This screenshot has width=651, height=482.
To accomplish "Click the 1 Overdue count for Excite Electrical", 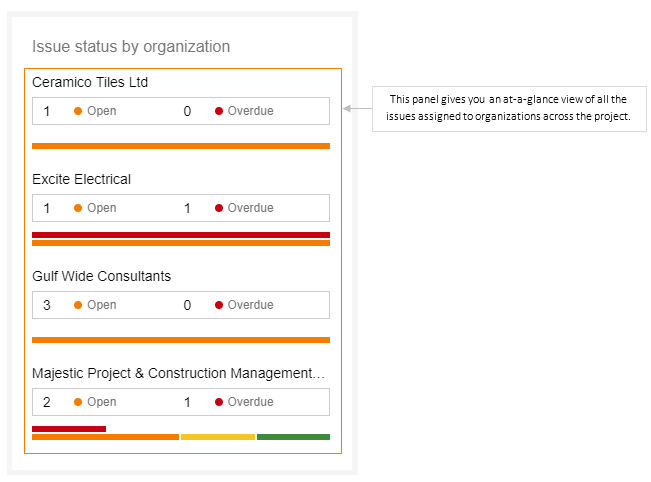I will (x=187, y=208).
